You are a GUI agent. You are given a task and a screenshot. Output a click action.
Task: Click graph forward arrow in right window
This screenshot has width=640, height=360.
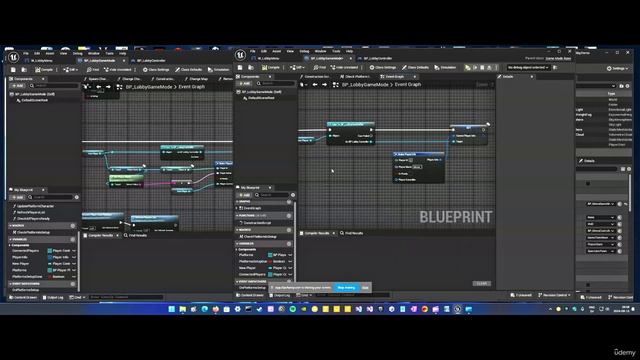click(x=324, y=84)
